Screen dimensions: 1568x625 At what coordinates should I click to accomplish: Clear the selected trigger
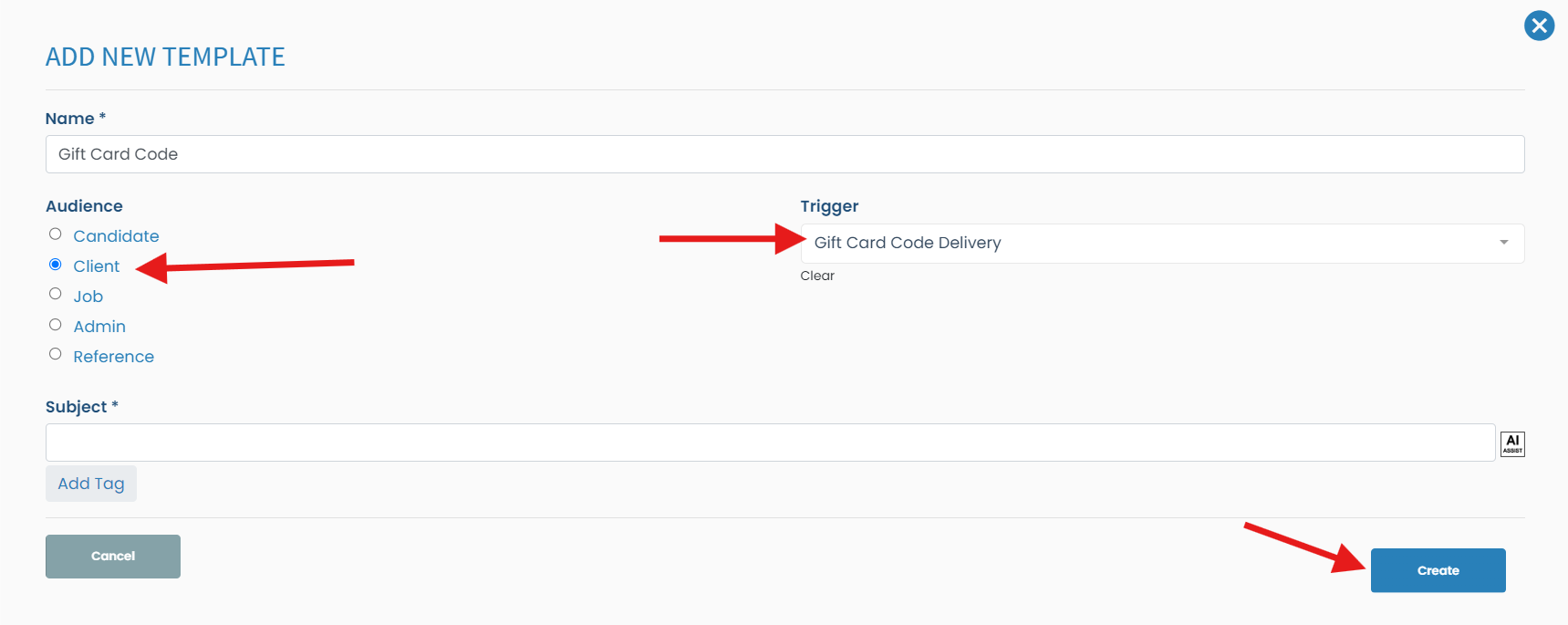[817, 276]
